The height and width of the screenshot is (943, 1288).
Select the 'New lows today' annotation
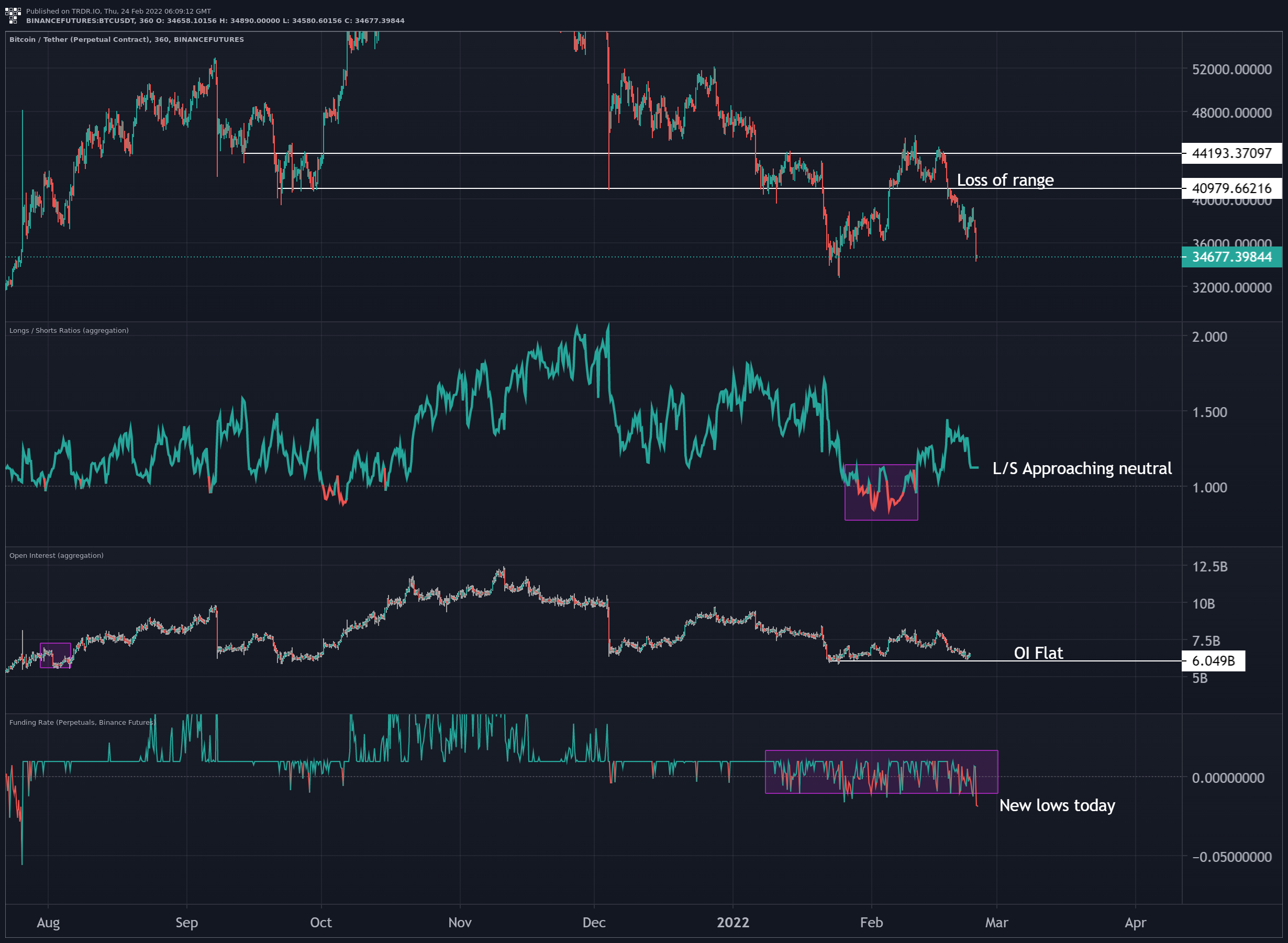(1057, 805)
